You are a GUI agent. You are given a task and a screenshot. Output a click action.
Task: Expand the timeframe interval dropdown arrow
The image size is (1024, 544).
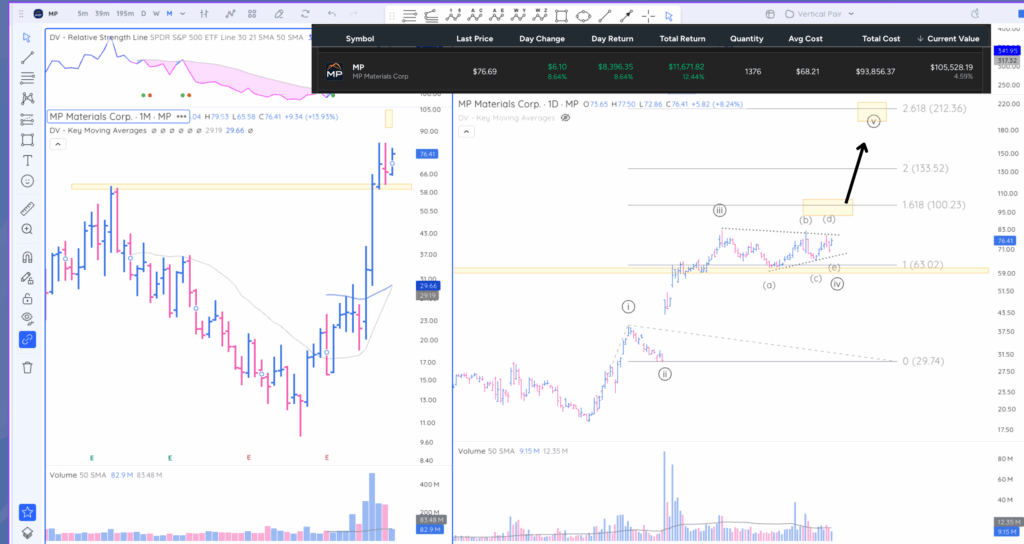pos(182,15)
